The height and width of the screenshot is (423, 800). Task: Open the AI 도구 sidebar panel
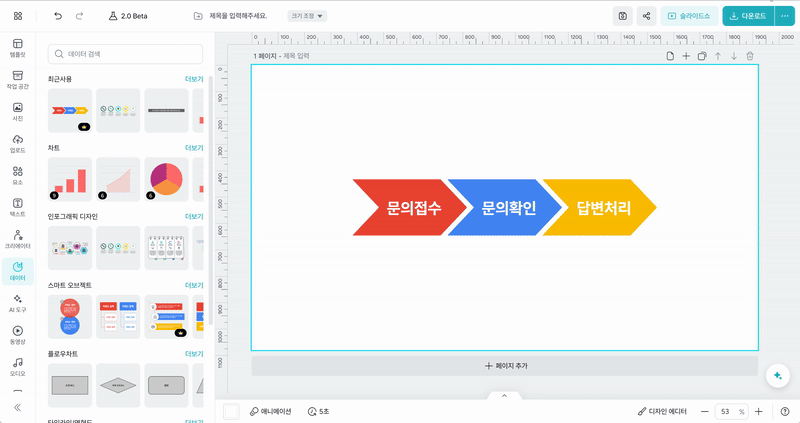[17, 302]
